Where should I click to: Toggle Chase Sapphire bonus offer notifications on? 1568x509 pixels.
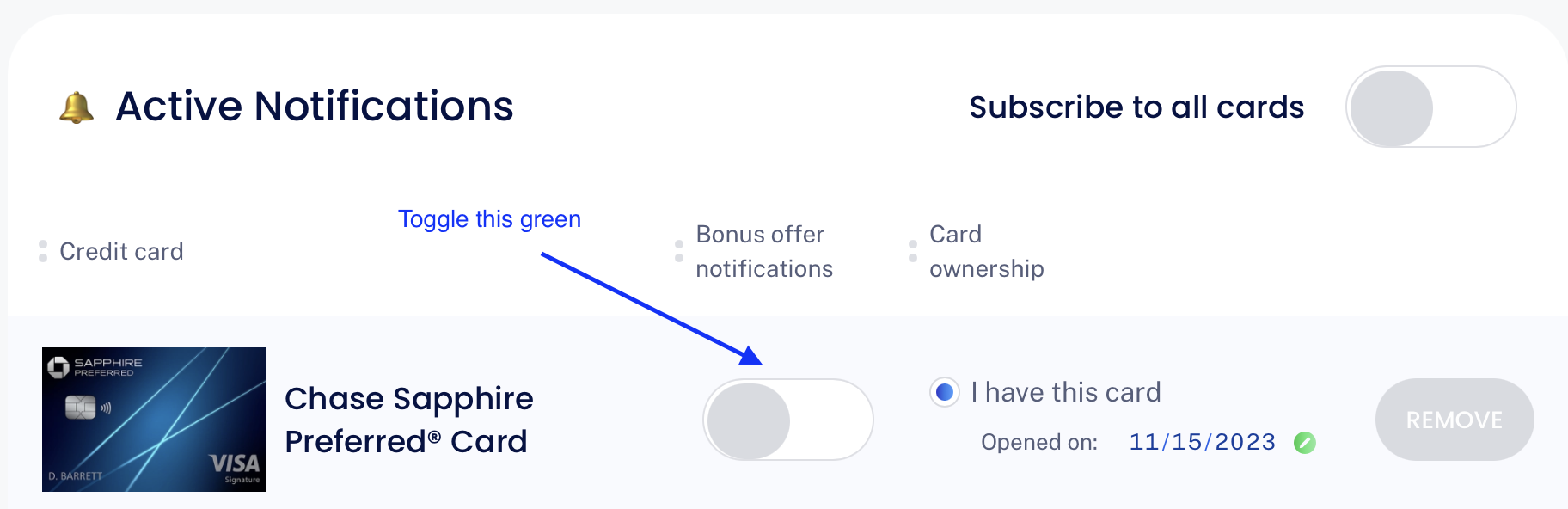tap(788, 420)
